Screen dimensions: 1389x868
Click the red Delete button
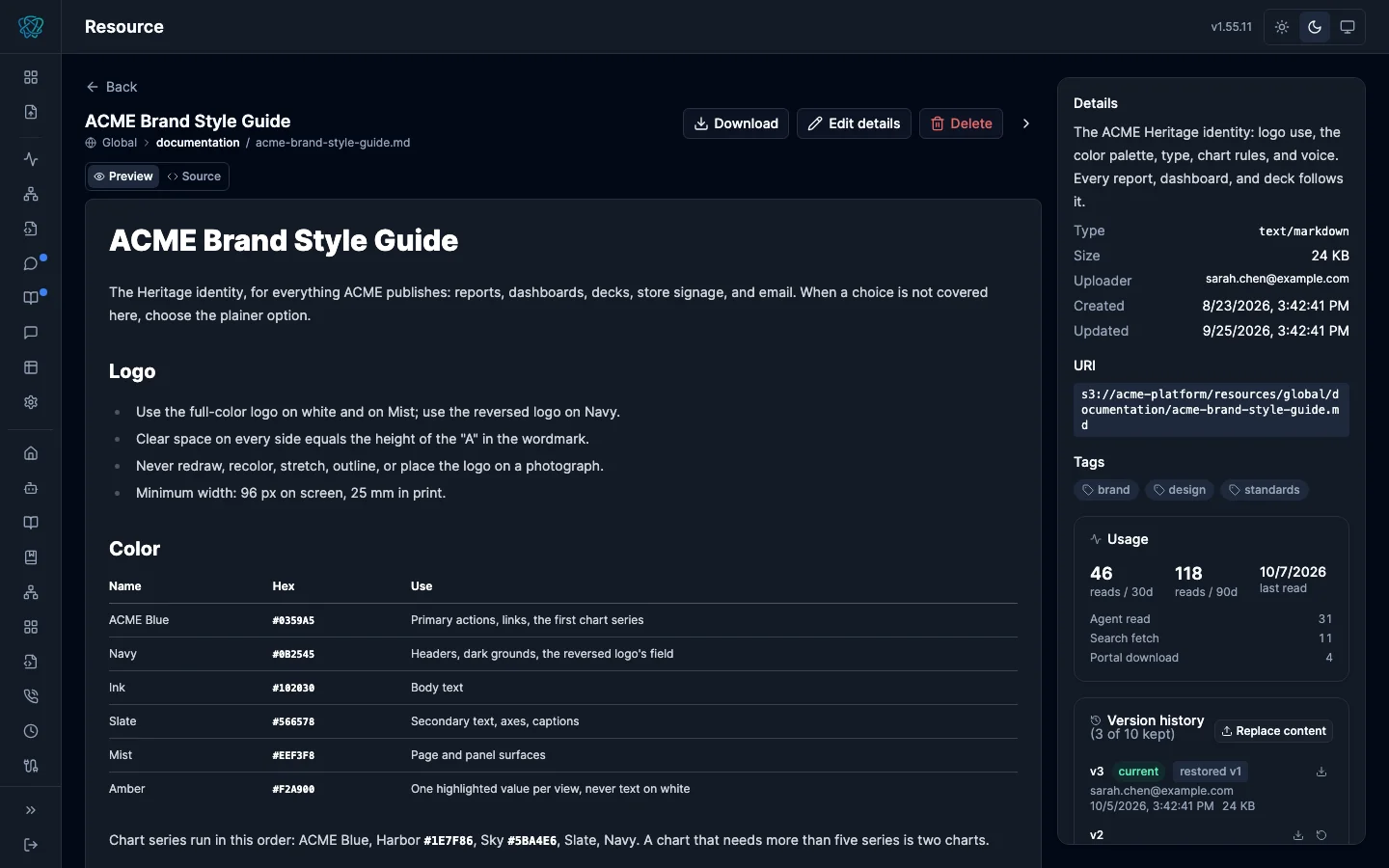tap(961, 123)
